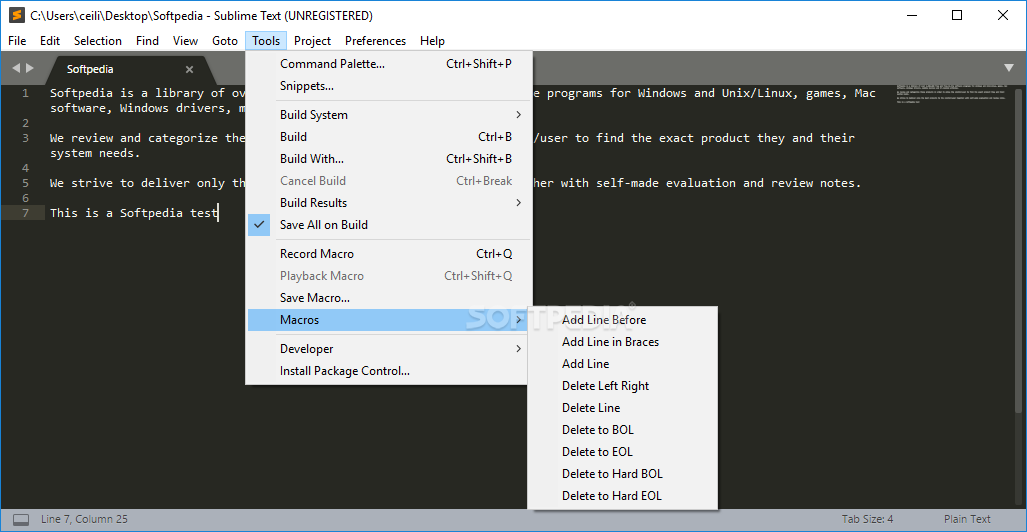Click text "system needs." in editor

coord(95,153)
